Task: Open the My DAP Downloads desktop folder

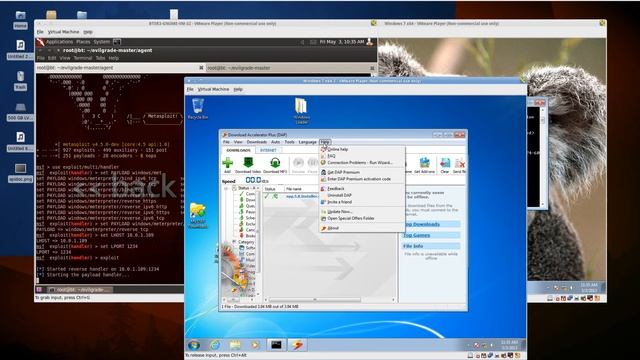Action: coord(198,216)
